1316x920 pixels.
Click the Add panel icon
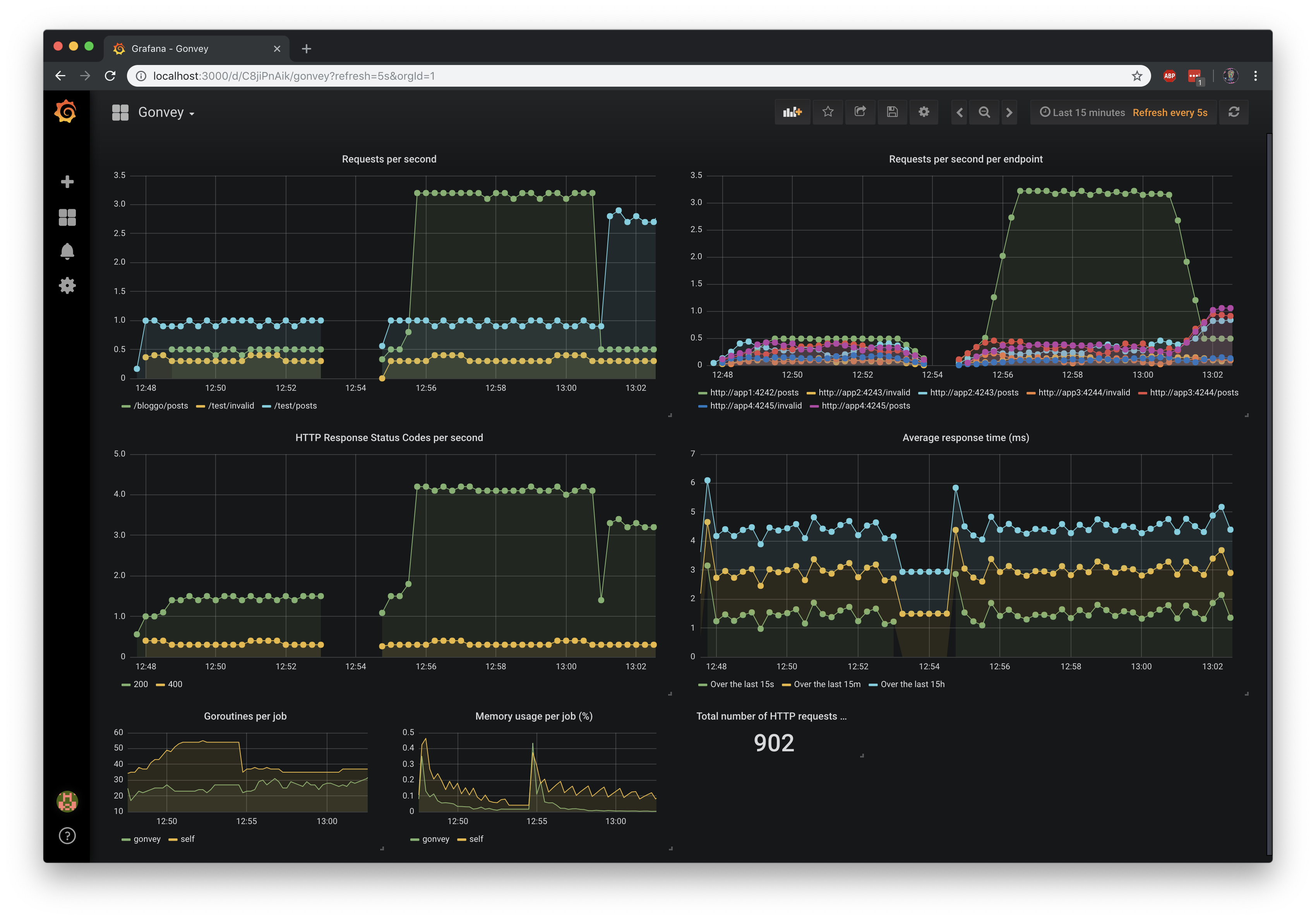[x=792, y=112]
